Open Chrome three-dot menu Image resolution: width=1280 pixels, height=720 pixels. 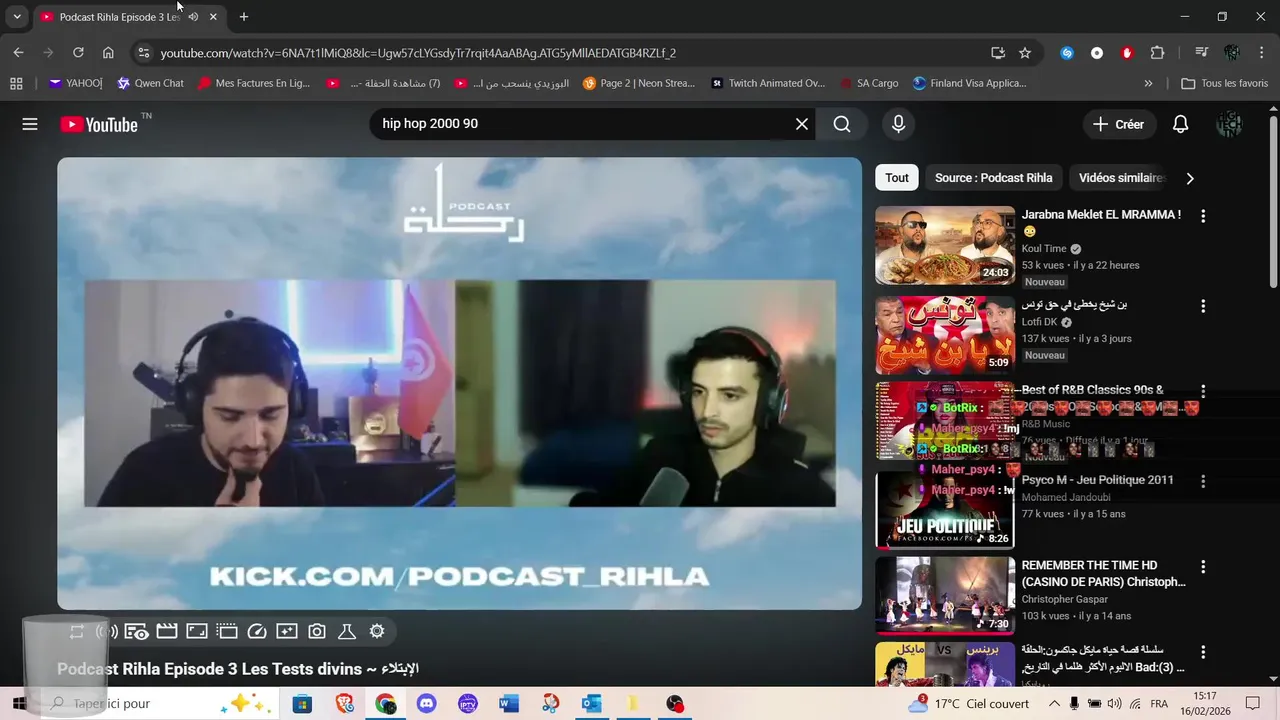1261,53
